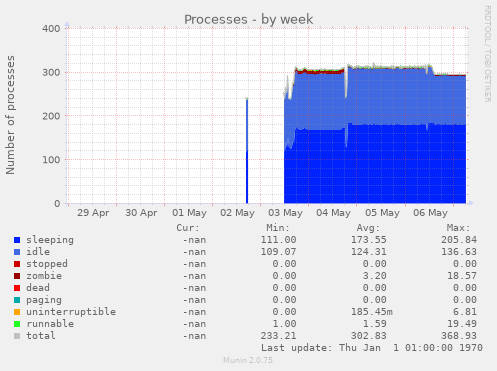Click the 300 y-axis tick label
Image resolution: width=497 pixels, height=371 pixels.
(x=51, y=72)
